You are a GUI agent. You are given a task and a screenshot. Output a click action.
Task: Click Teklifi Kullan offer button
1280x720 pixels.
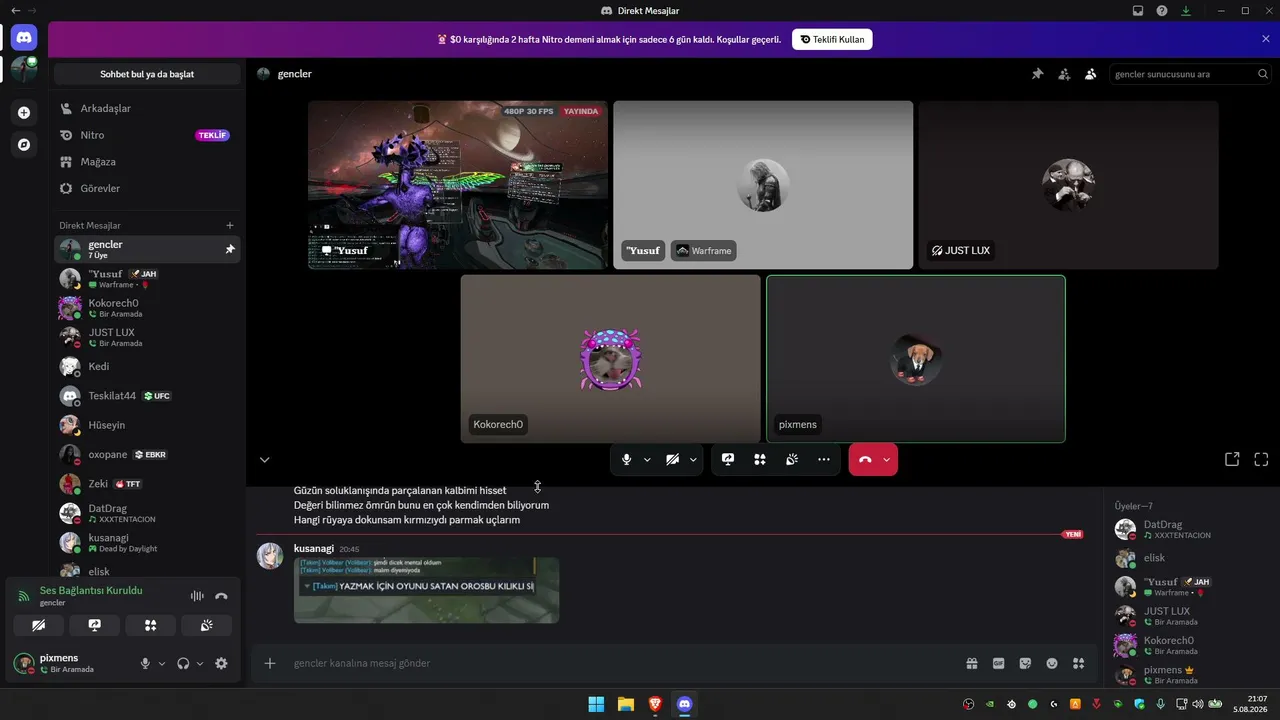coord(833,39)
